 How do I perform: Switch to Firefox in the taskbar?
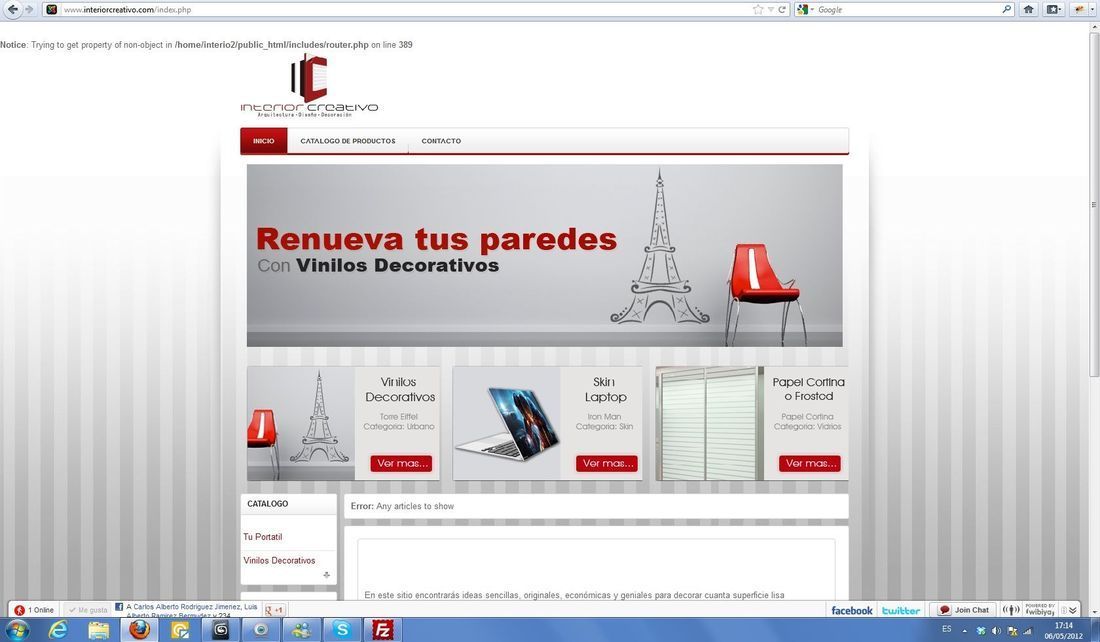coord(139,629)
